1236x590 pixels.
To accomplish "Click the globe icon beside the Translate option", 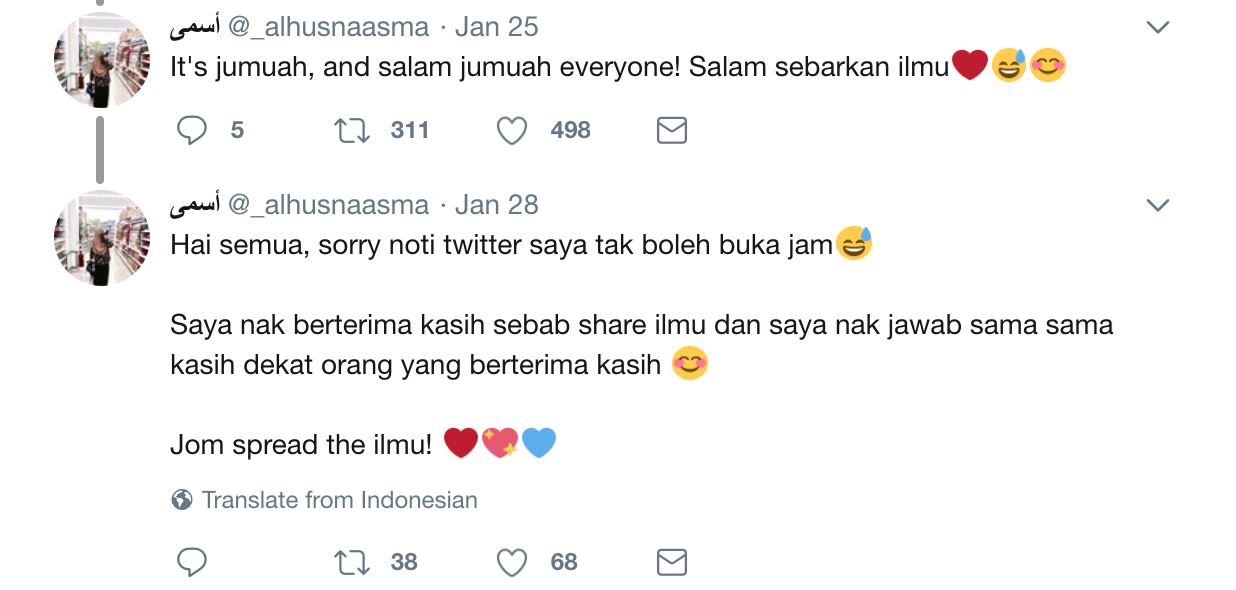I will click(182, 500).
